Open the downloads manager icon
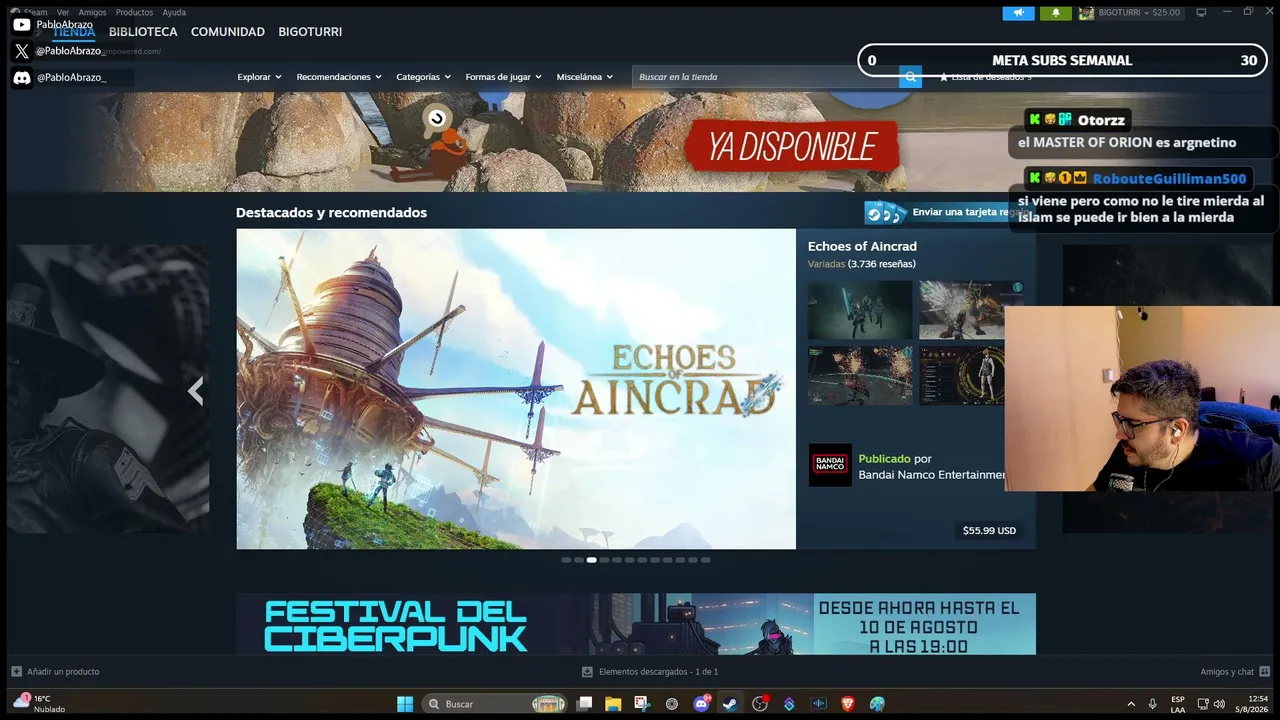Image resolution: width=1280 pixels, height=720 pixels. pyautogui.click(x=588, y=672)
